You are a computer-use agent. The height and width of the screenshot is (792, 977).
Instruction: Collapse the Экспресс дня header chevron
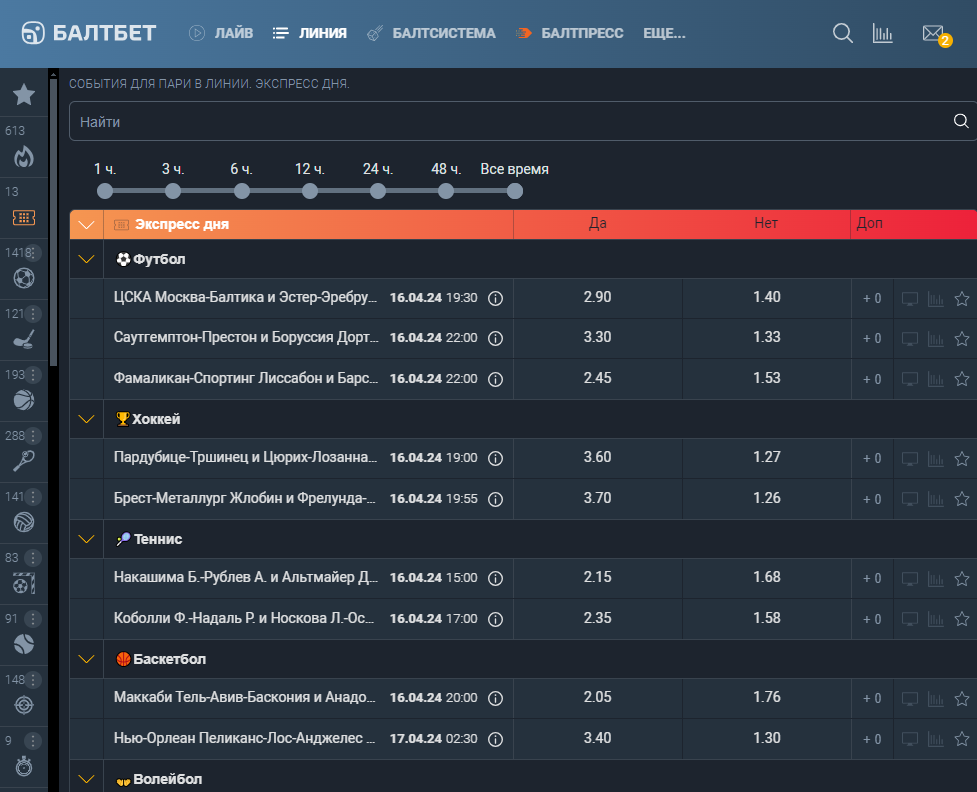(x=87, y=224)
